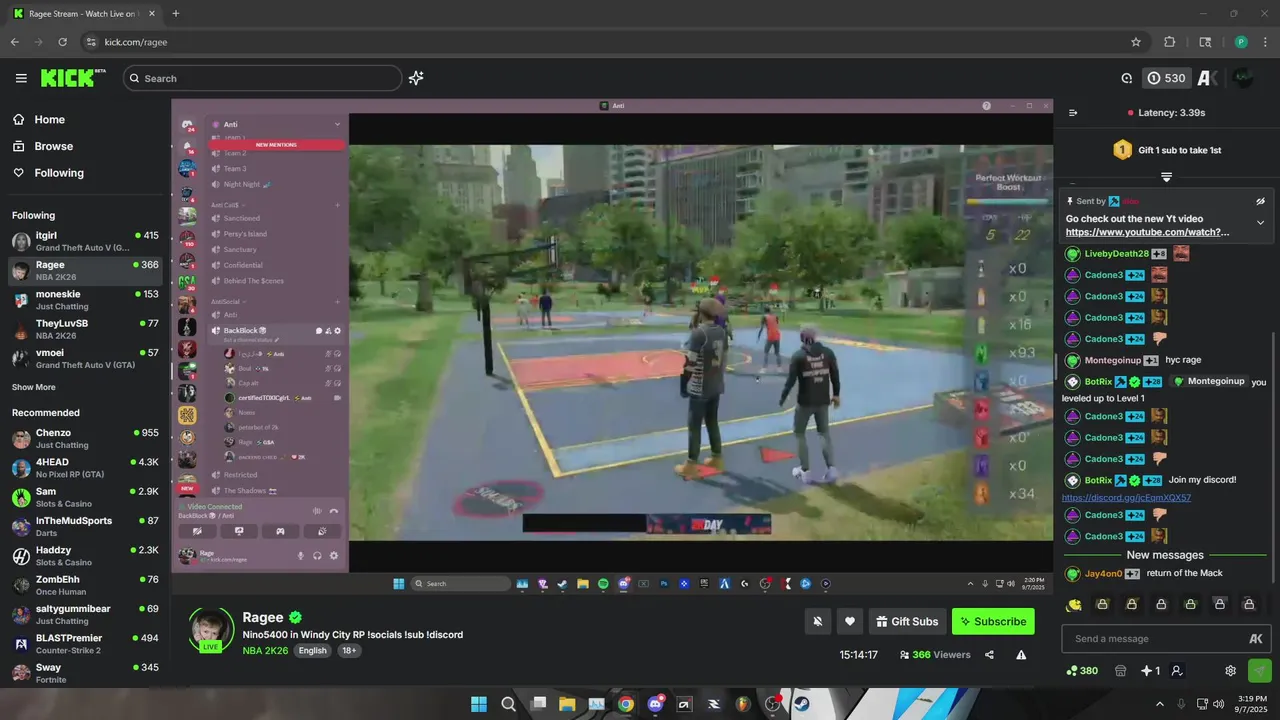
Task: Open chat settings gear
Action: (x=1231, y=671)
